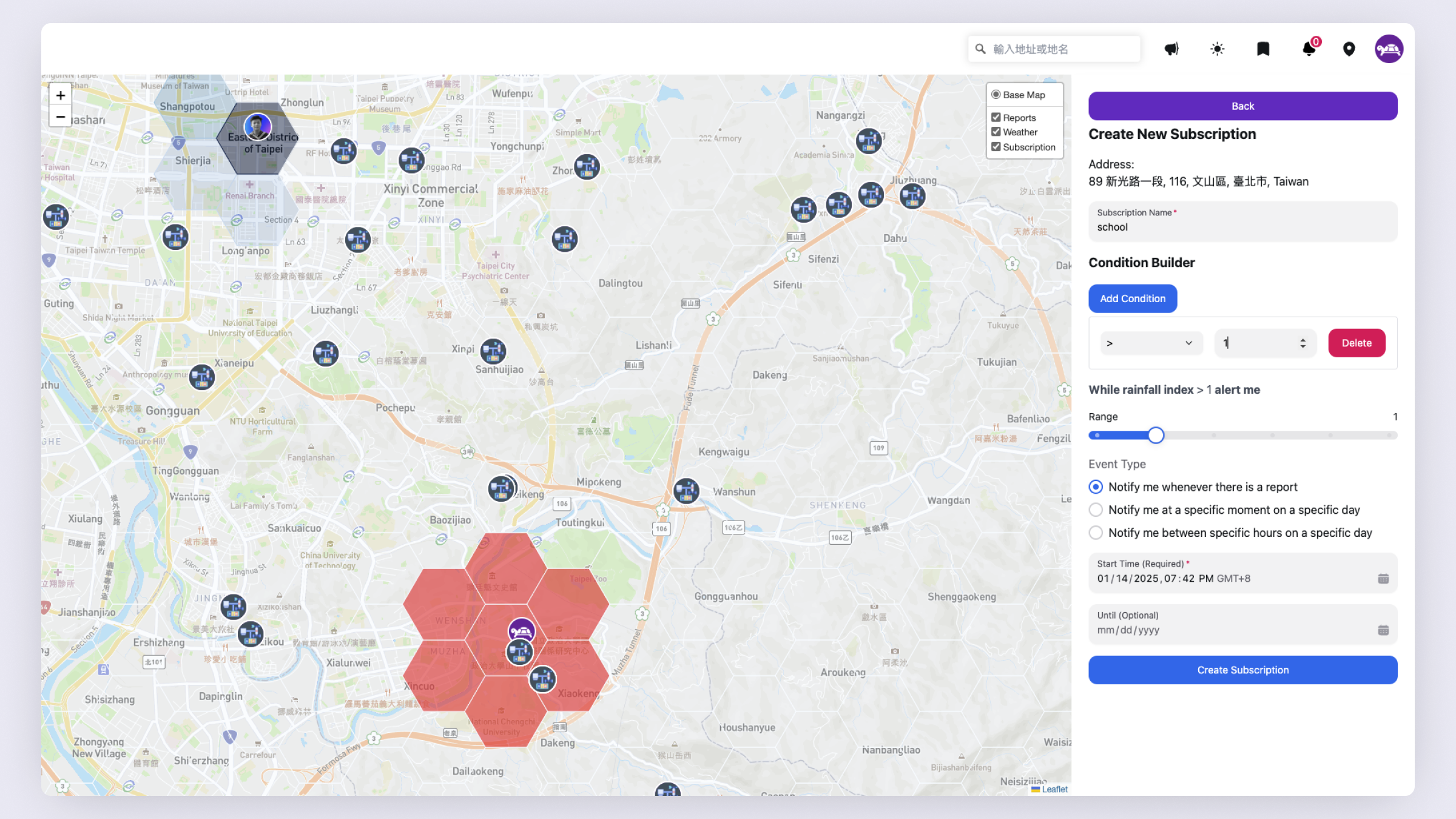Image resolution: width=1456 pixels, height=819 pixels.
Task: Click the Add Condition button
Action: [1133, 298]
